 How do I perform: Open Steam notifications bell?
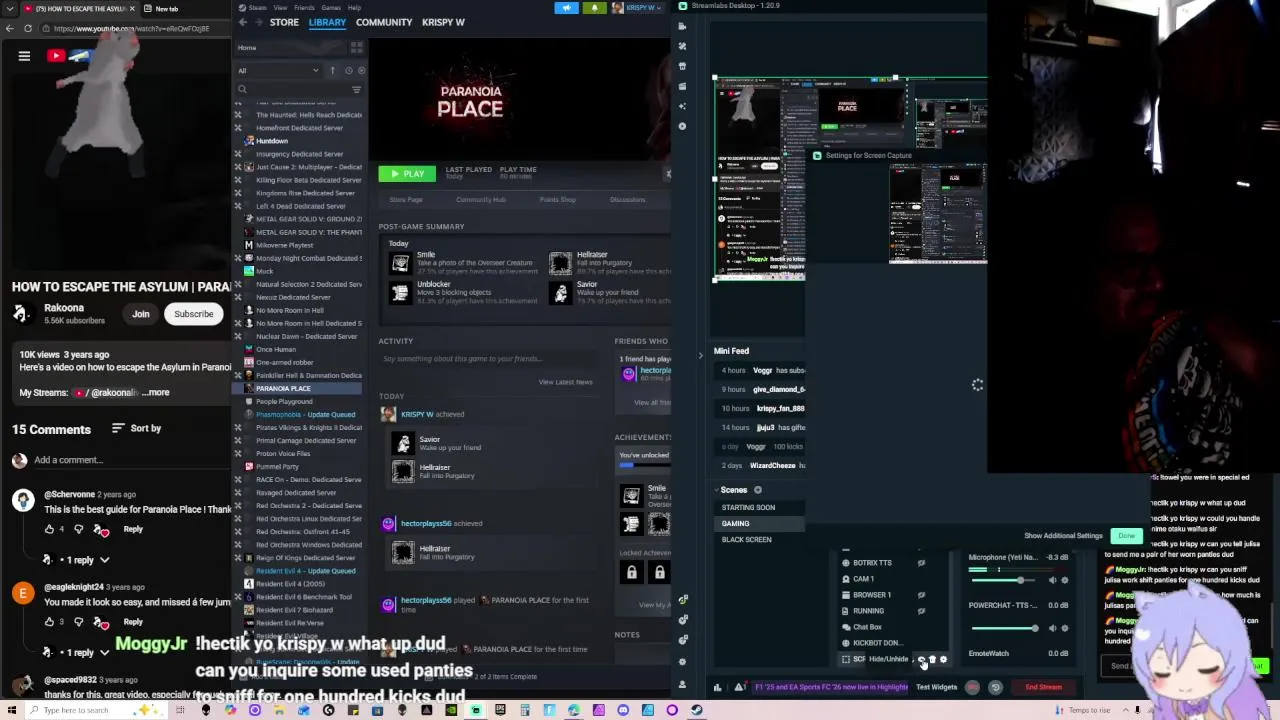click(594, 8)
